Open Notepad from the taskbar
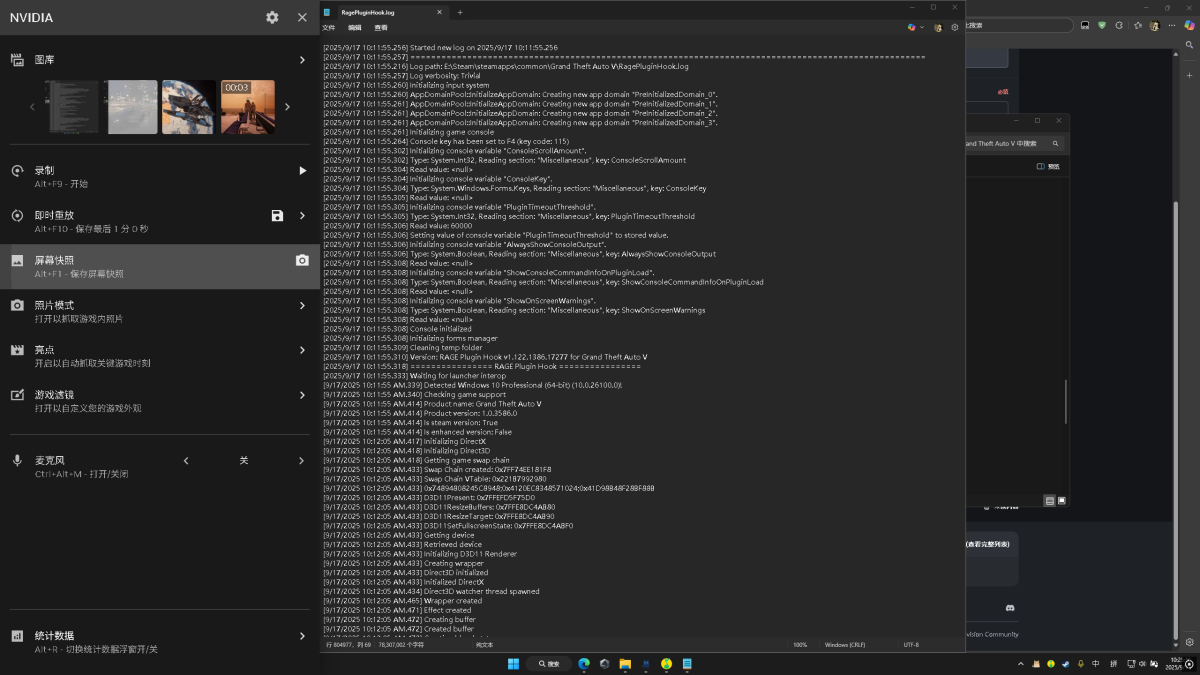 687,664
